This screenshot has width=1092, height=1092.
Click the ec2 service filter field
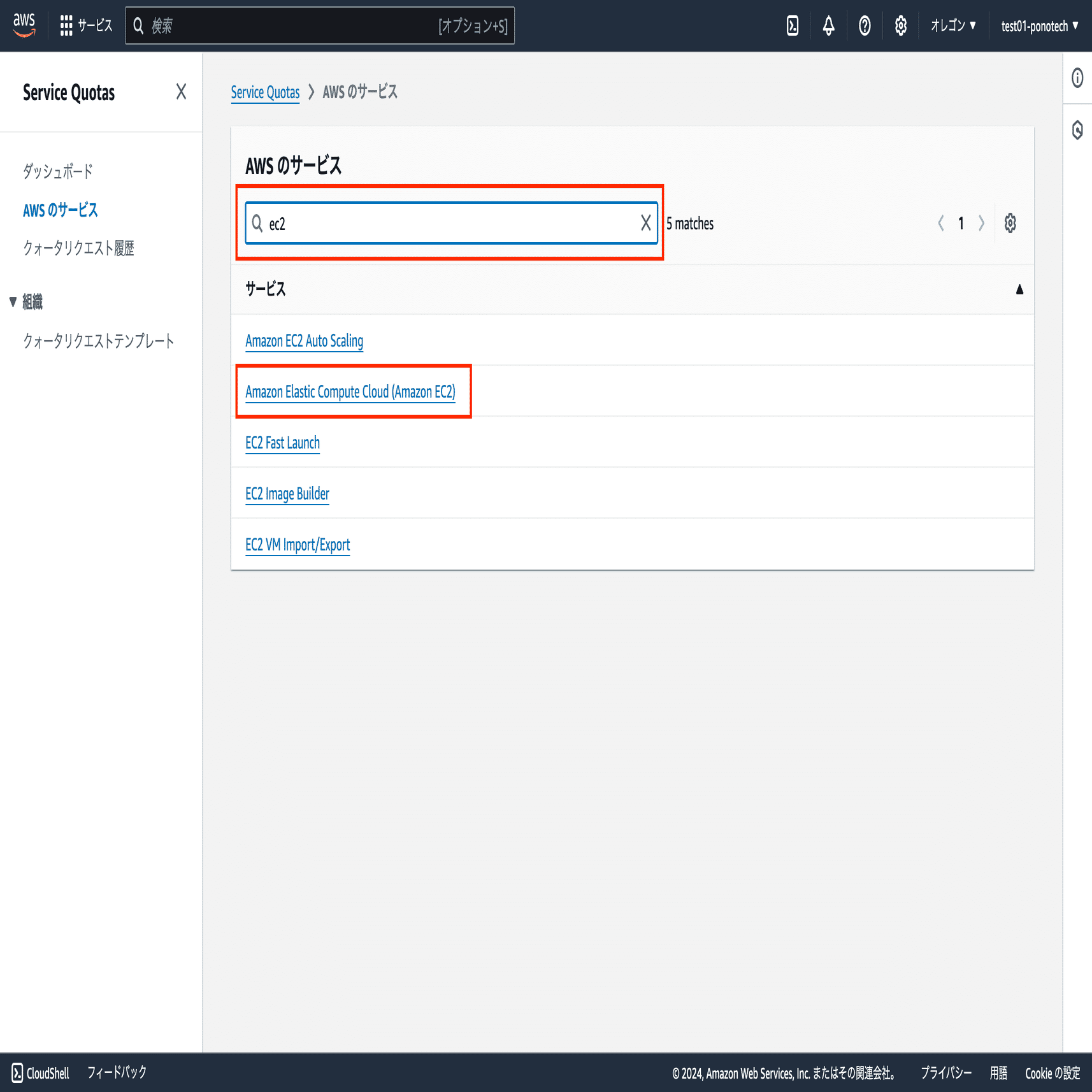pyautogui.click(x=451, y=223)
